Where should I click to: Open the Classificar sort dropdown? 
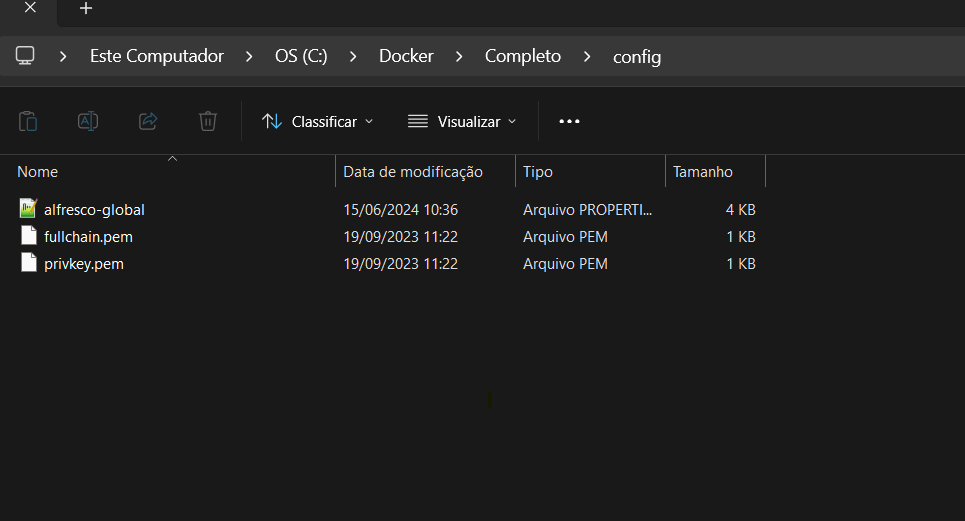pos(317,121)
